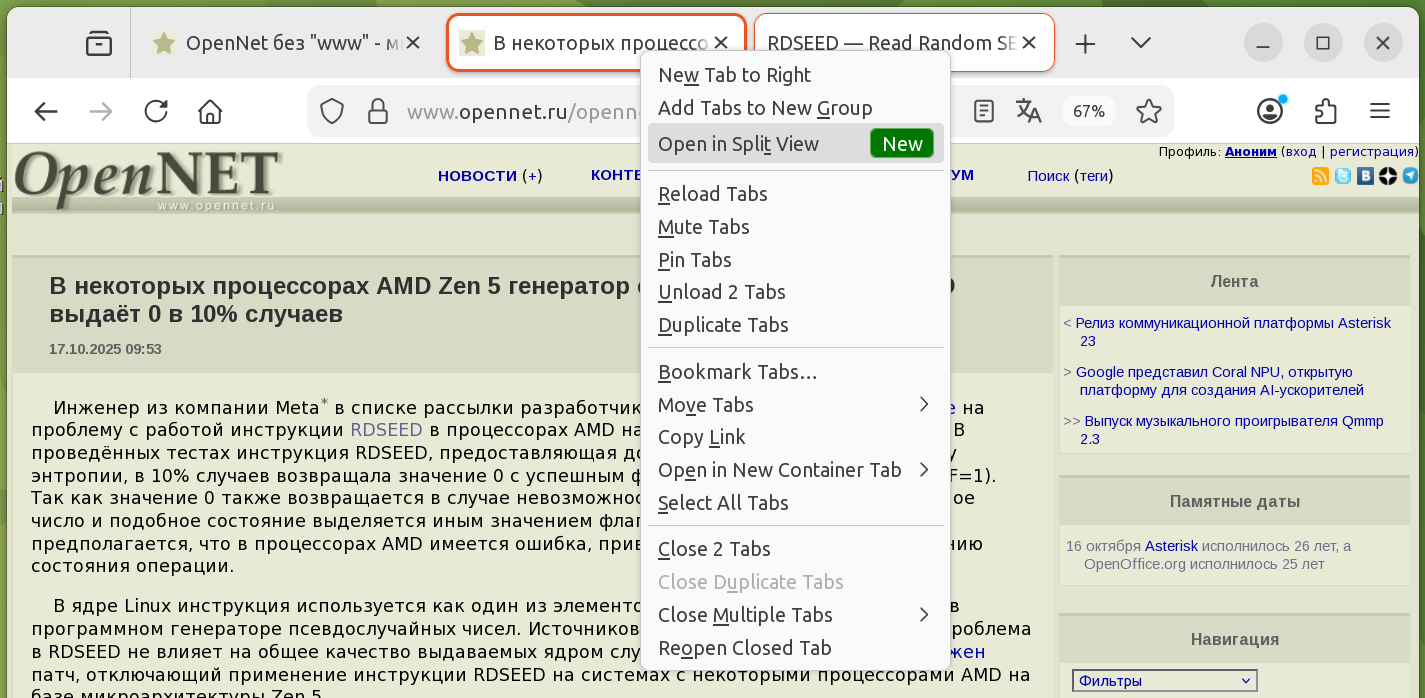Toggle Reader View in address bar
This screenshot has height=698, width=1425.
tap(984, 111)
